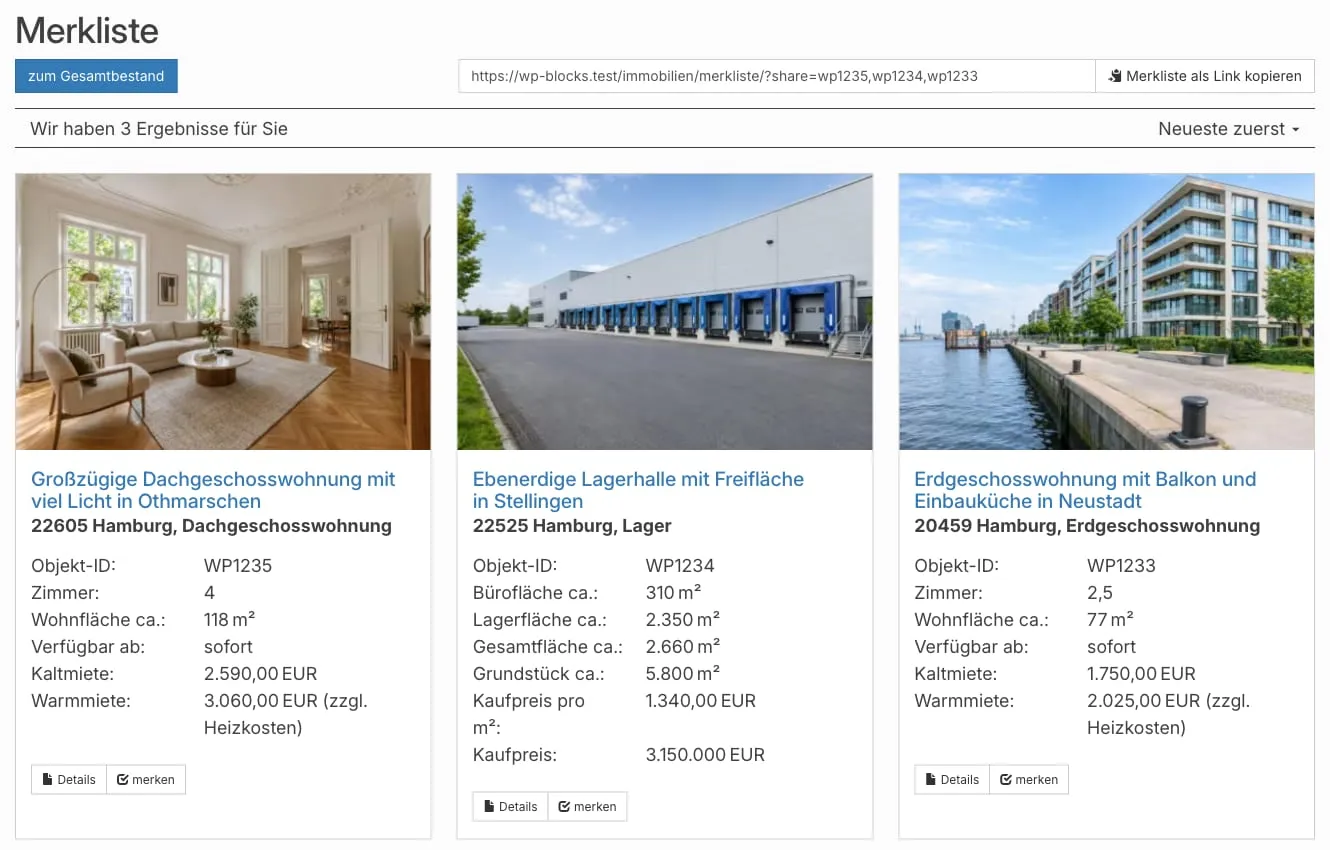Click the Merkliste page heading
The image size is (1330, 850).
pos(87,30)
